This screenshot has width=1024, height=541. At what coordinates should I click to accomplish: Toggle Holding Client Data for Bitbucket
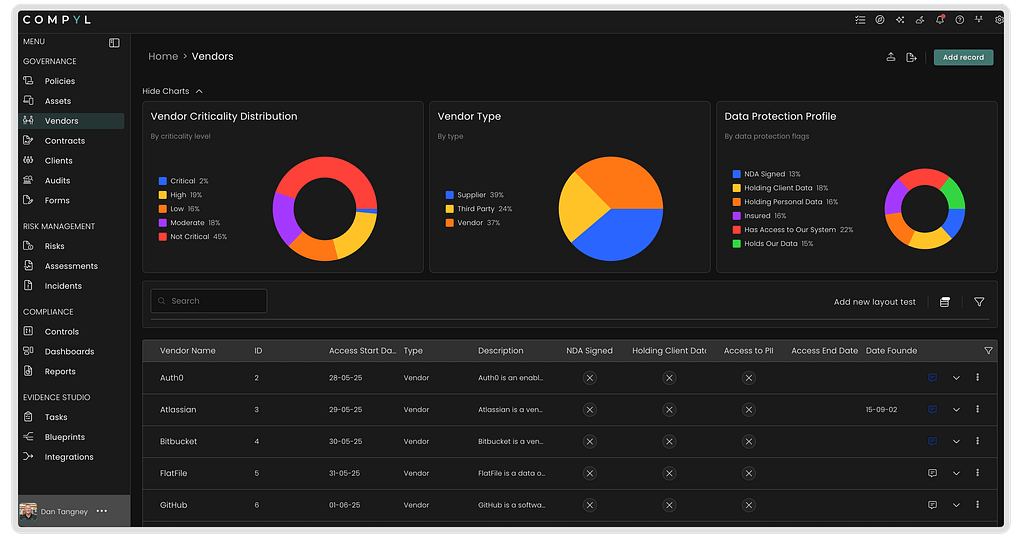tap(669, 441)
